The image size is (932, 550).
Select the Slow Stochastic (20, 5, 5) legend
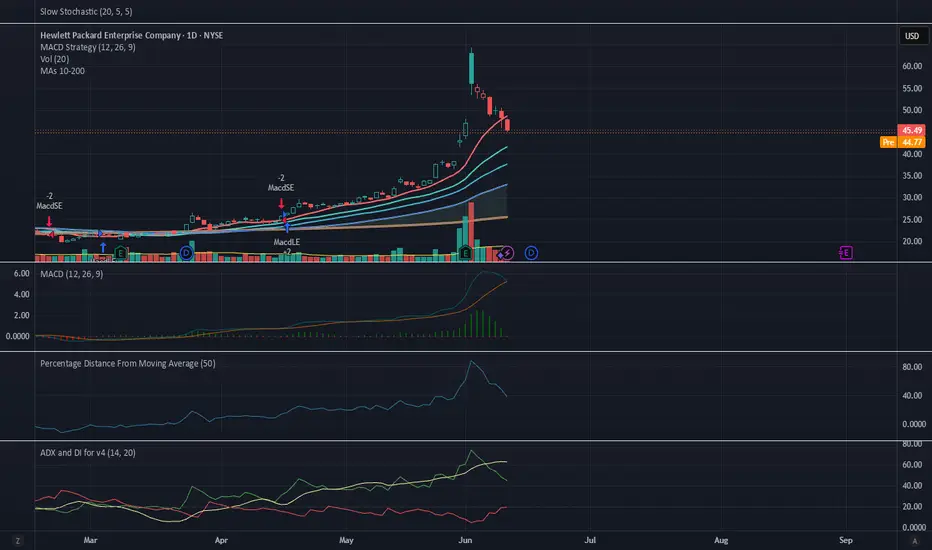pyautogui.click(x=86, y=11)
